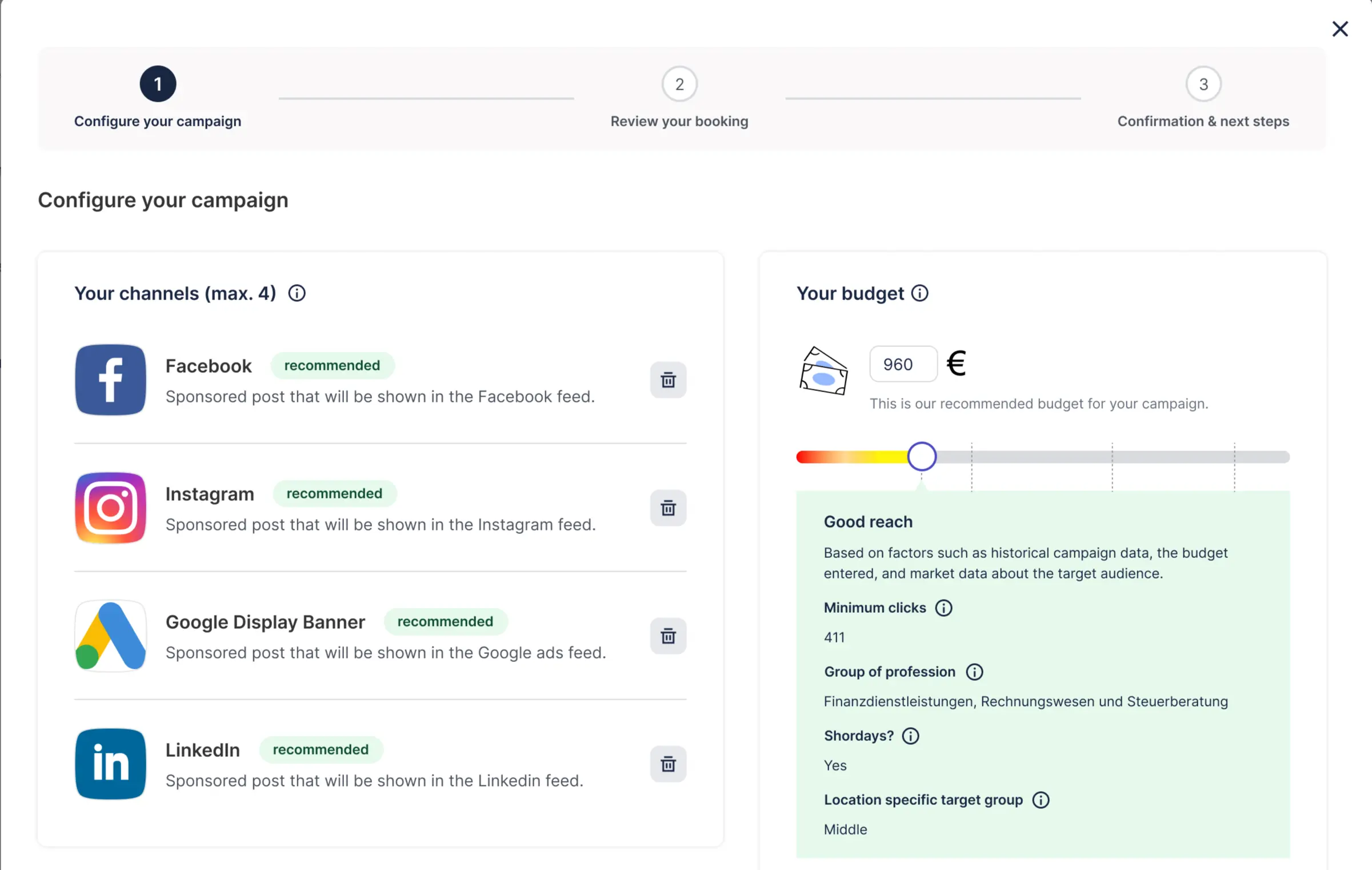Click the LinkedIn logo

(x=110, y=764)
